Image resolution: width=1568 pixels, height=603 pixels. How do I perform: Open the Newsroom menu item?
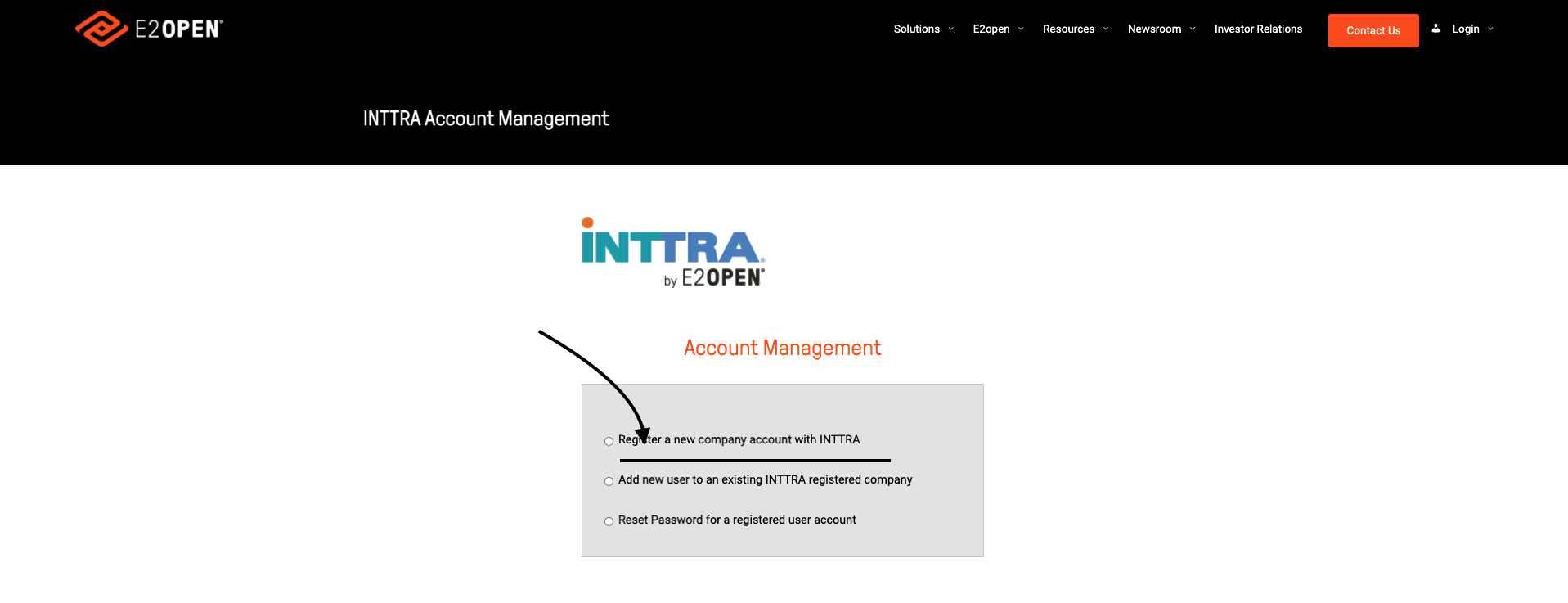[x=1154, y=29]
